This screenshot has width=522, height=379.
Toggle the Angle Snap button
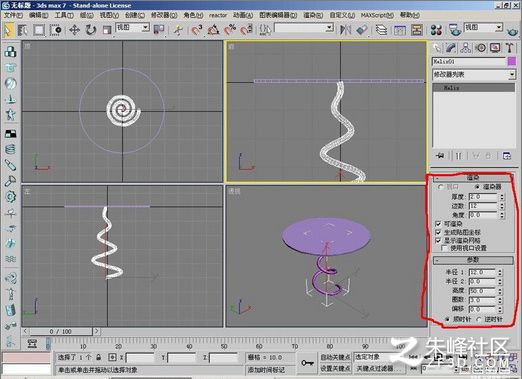(x=213, y=30)
